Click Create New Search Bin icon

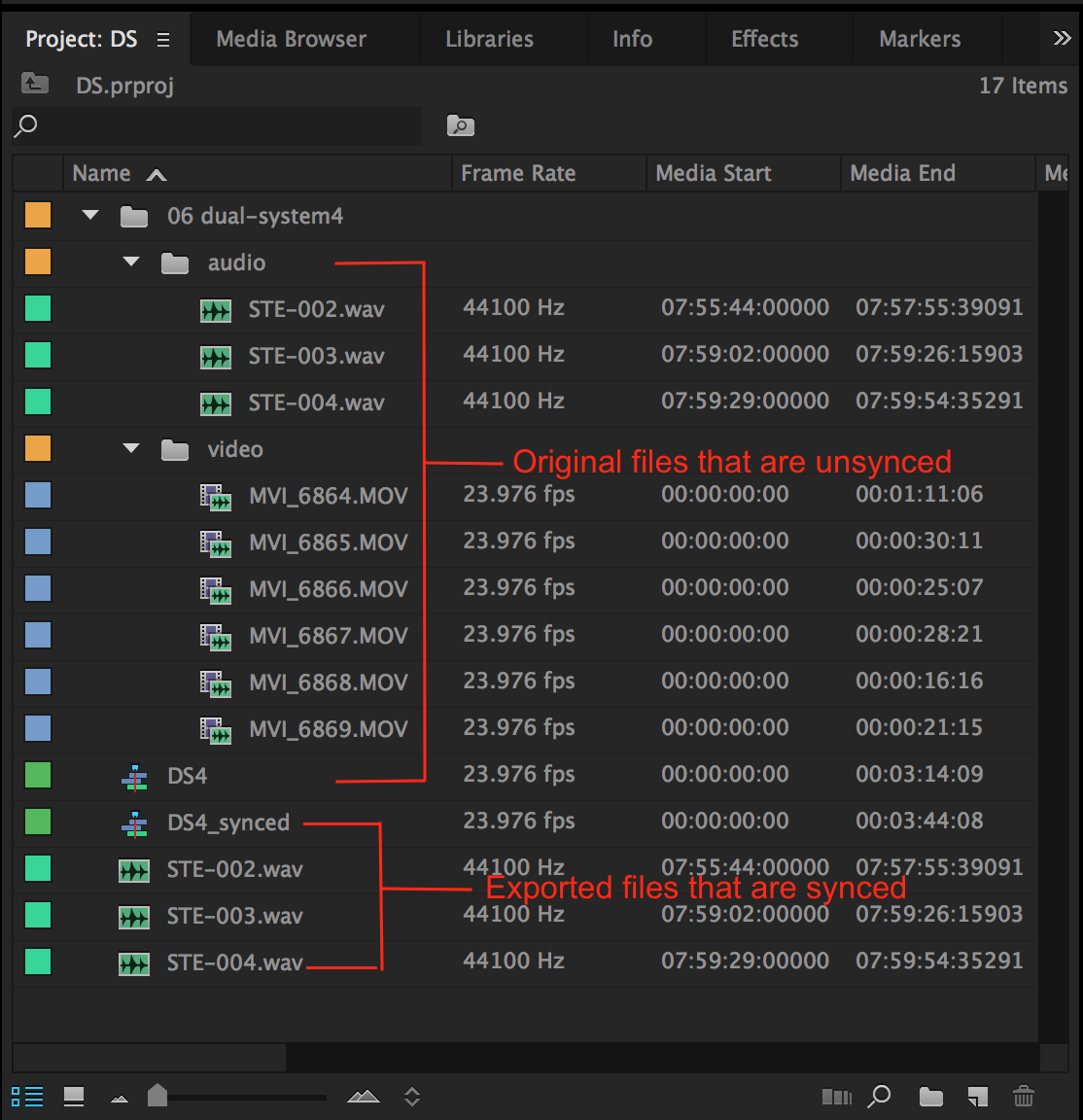point(460,125)
